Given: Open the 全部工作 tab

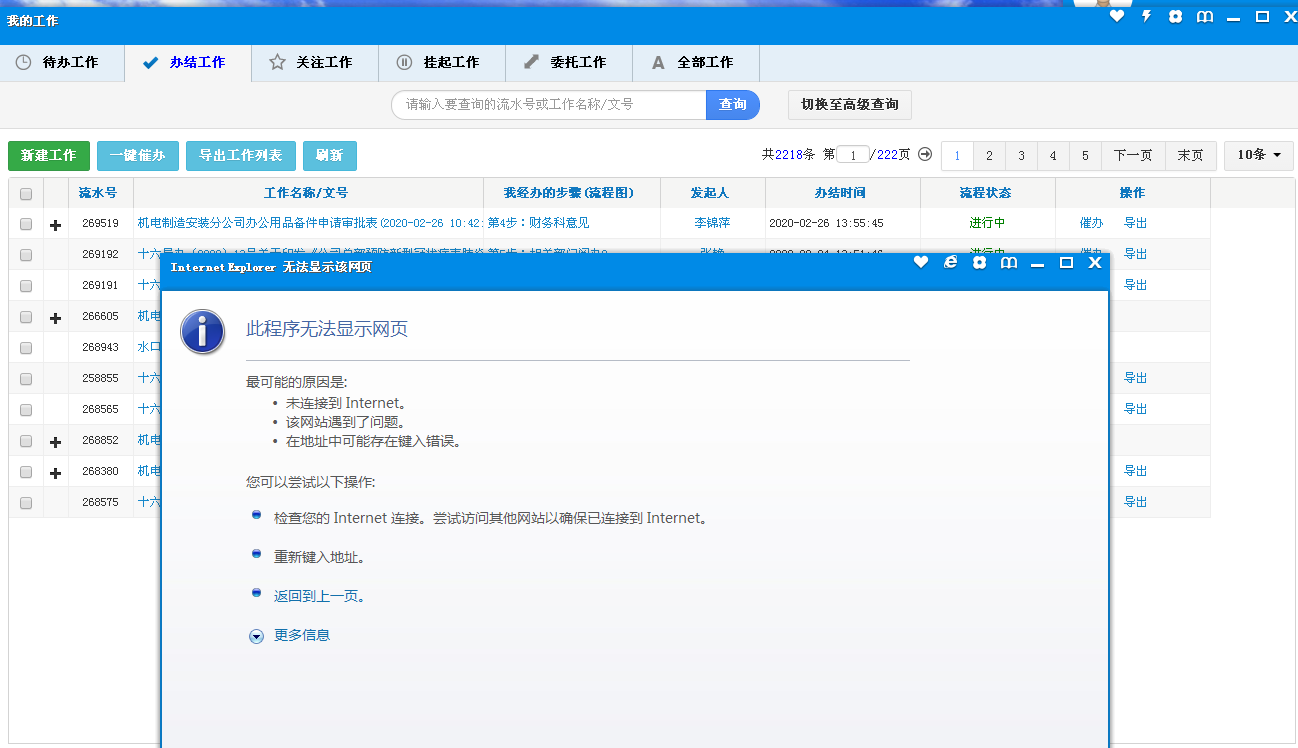Looking at the screenshot, I should tap(696, 62).
